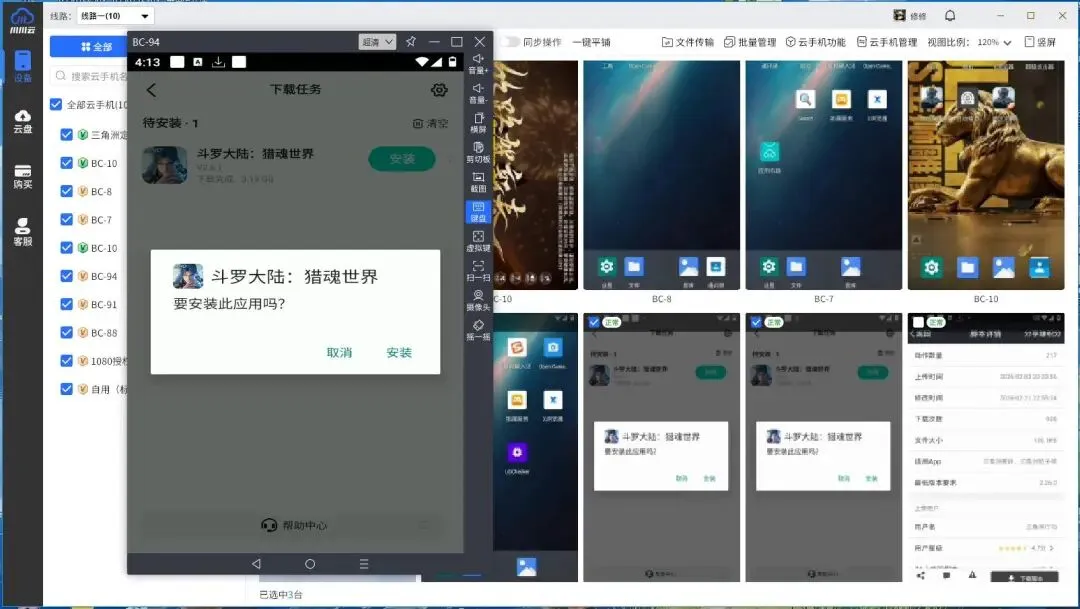Open the 超清 quality dropdown in BC-94
1080x609 pixels.
pyautogui.click(x=377, y=42)
